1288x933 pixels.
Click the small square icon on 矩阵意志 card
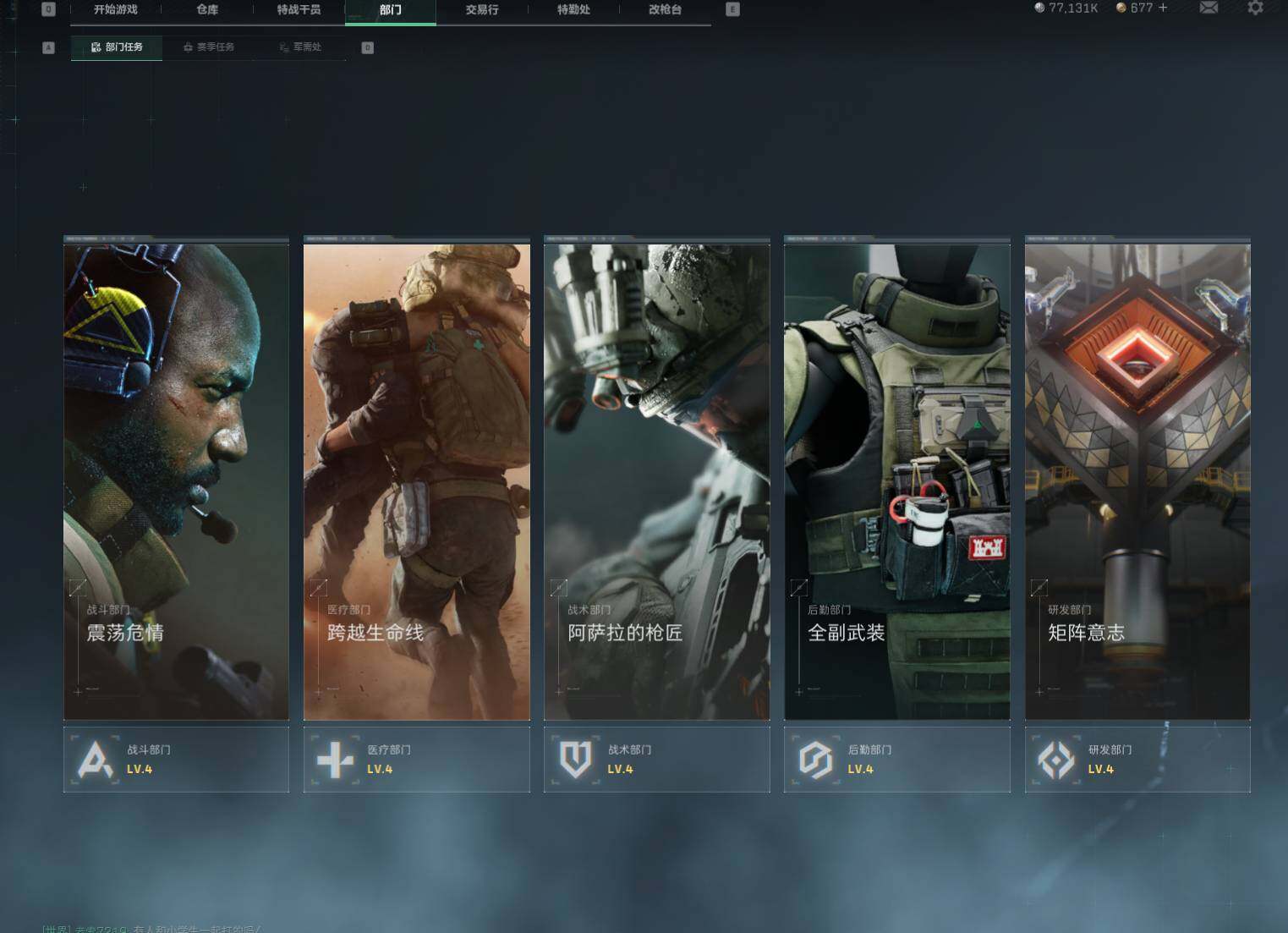click(1039, 587)
